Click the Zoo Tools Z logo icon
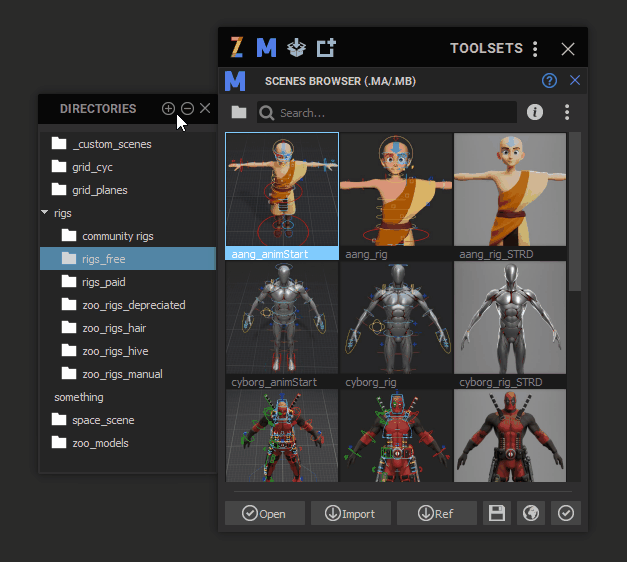The image size is (627, 562). 237,48
